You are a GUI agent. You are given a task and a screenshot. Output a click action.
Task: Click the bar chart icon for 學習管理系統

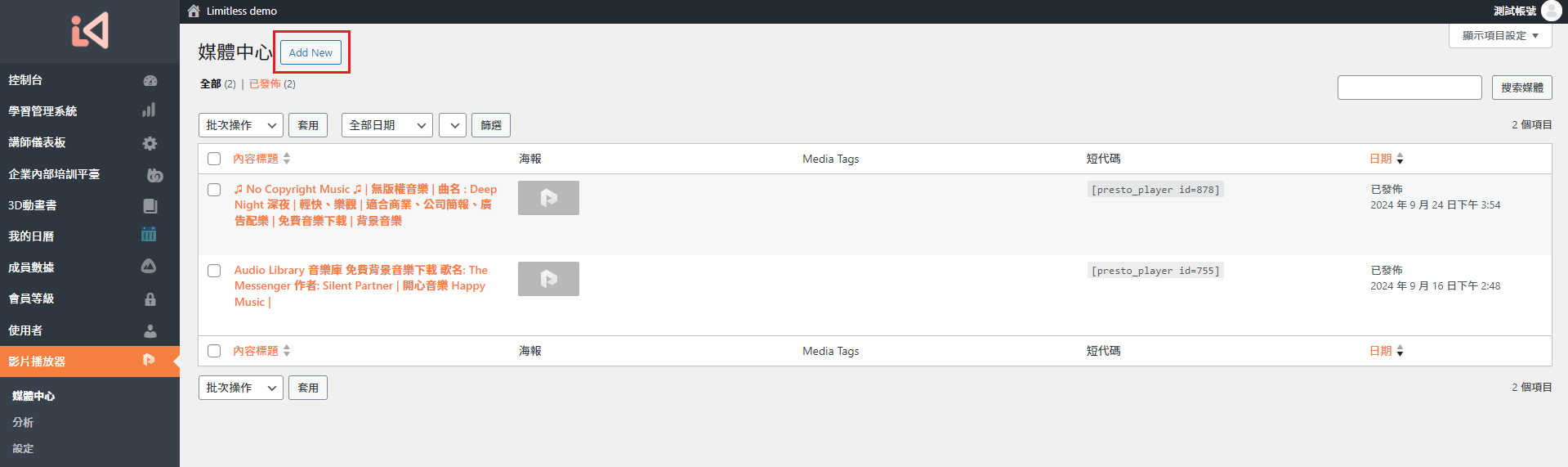coord(149,110)
